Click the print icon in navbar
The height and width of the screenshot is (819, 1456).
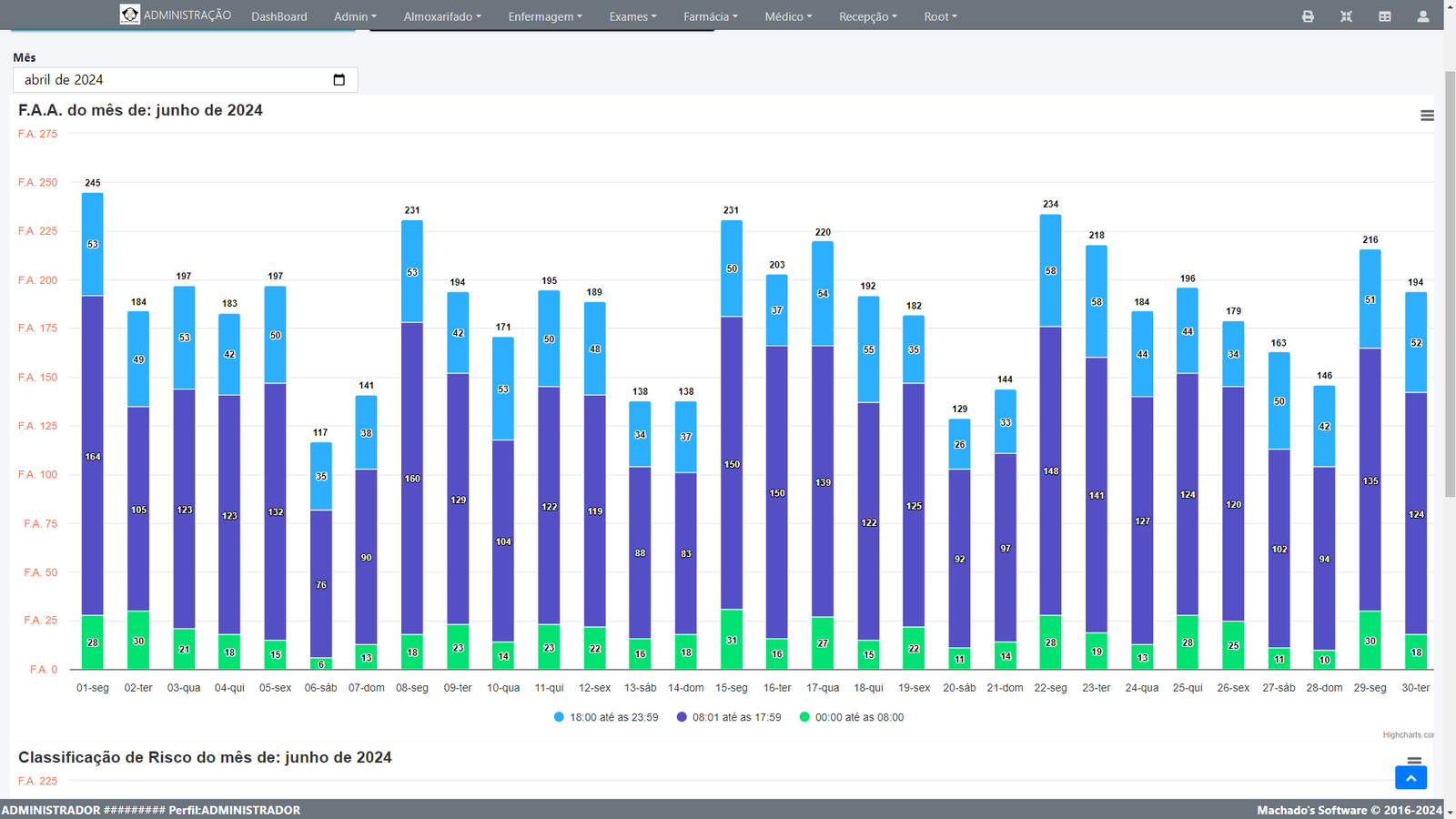tap(1308, 16)
